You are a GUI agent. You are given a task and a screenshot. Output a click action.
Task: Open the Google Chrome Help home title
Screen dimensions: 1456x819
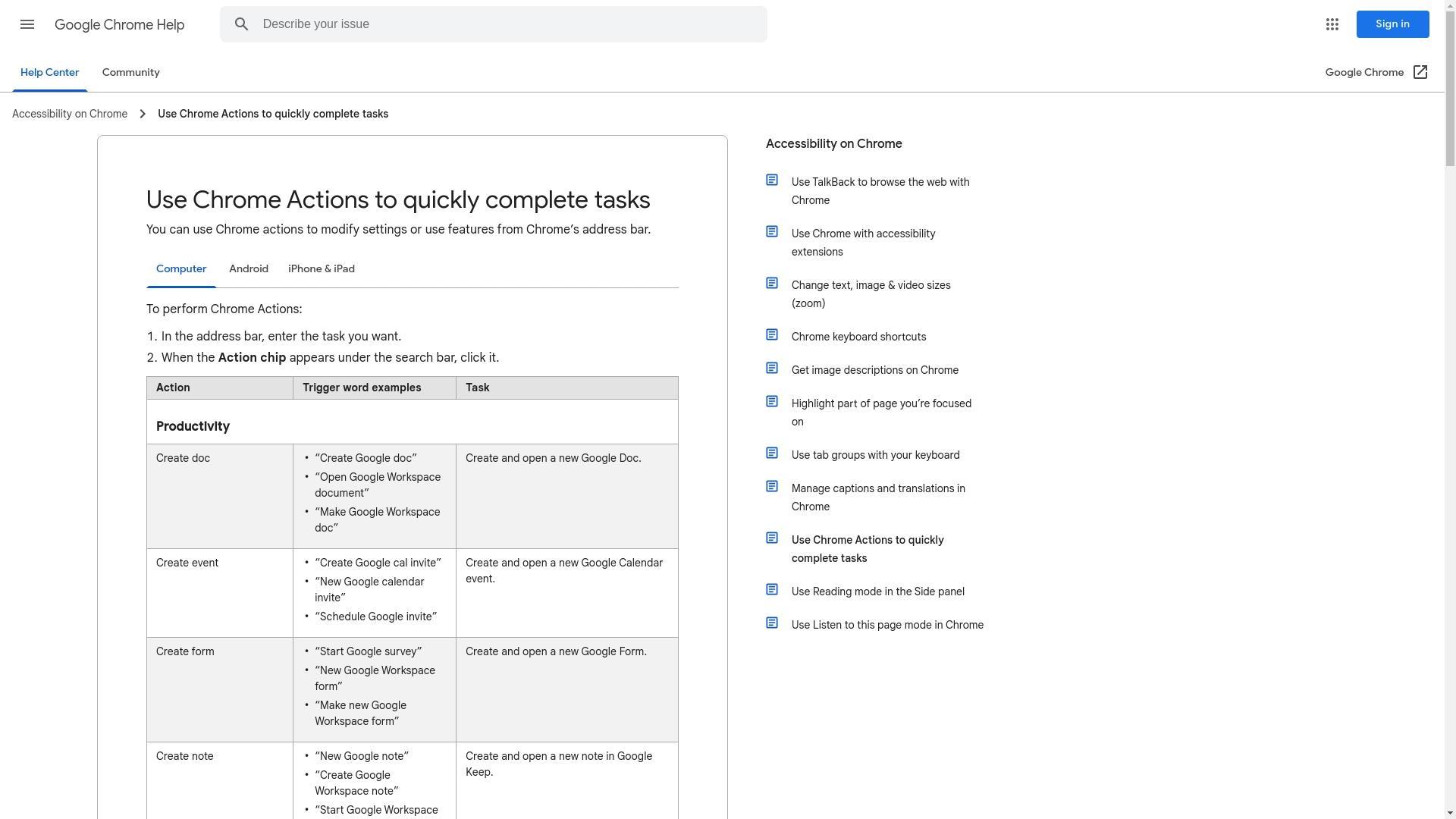click(120, 25)
